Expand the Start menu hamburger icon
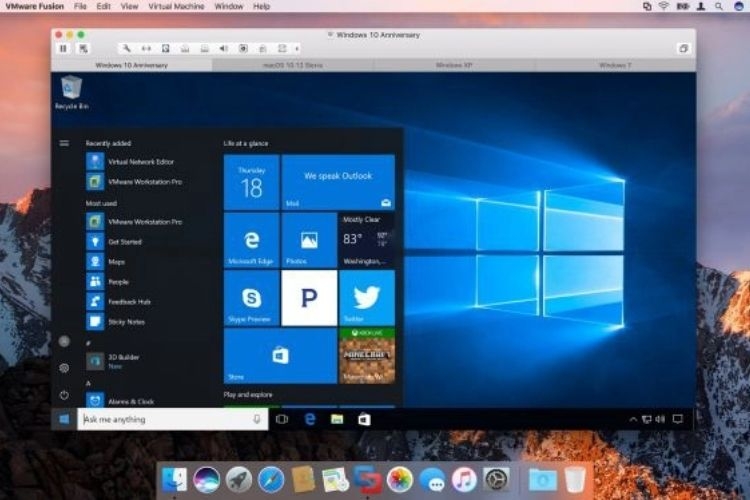This screenshot has height=500, width=750. tap(64, 143)
